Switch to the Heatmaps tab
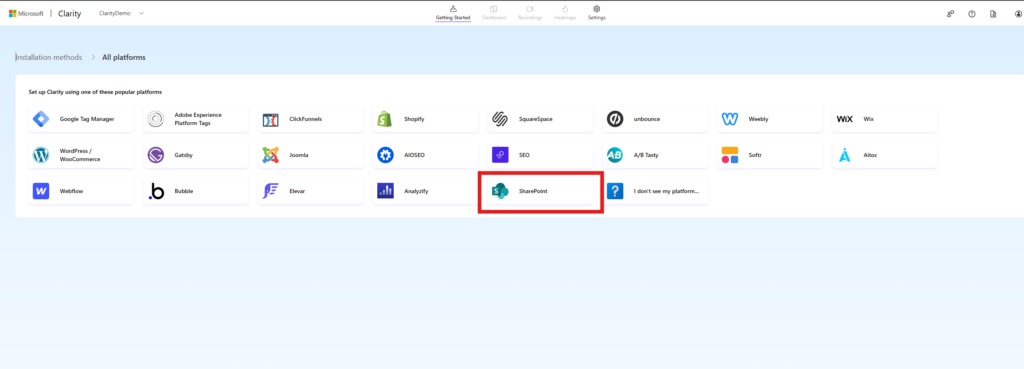This screenshot has height=369, width=1024. (x=566, y=13)
